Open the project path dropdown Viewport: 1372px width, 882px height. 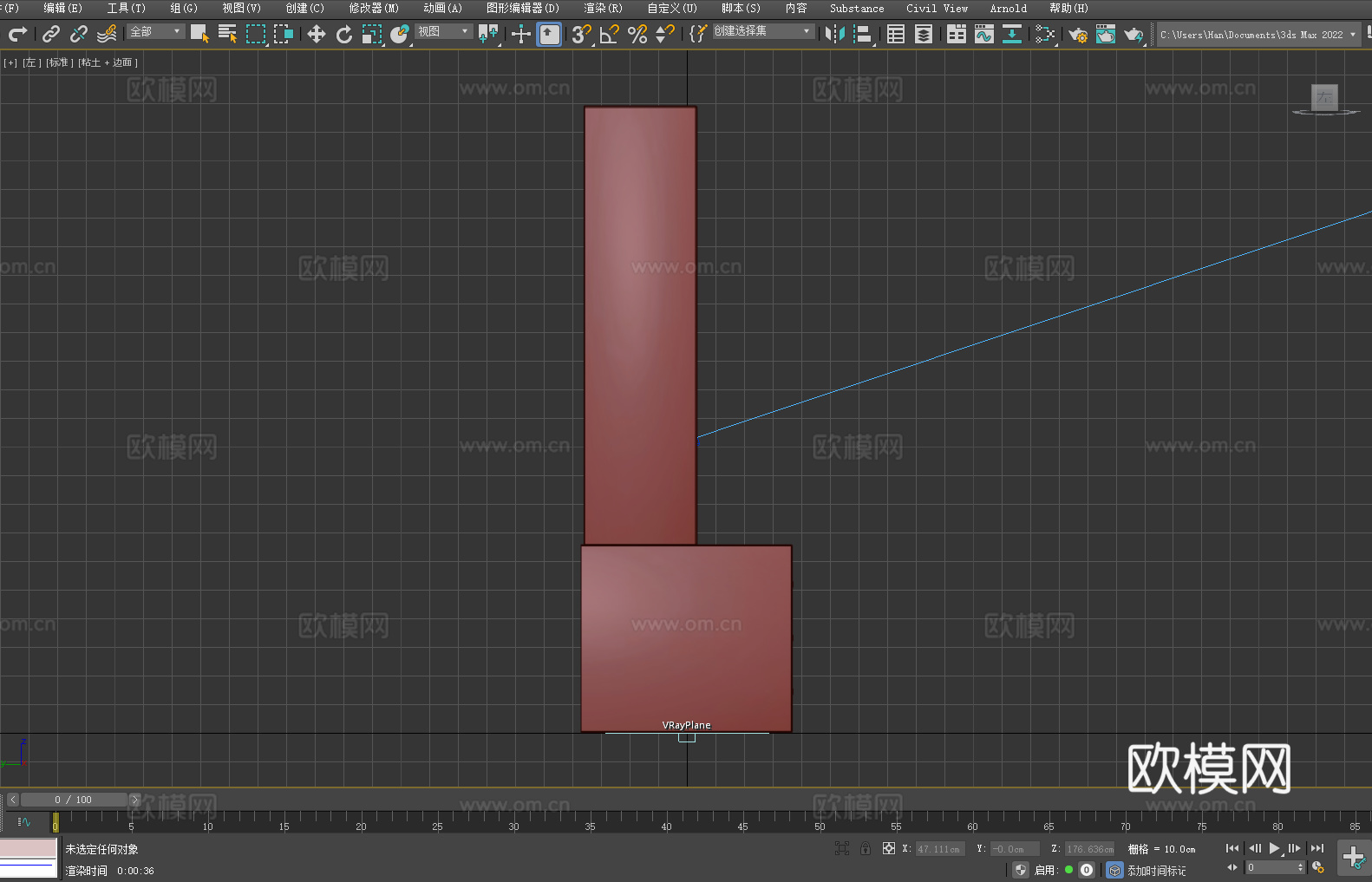tap(1258, 35)
